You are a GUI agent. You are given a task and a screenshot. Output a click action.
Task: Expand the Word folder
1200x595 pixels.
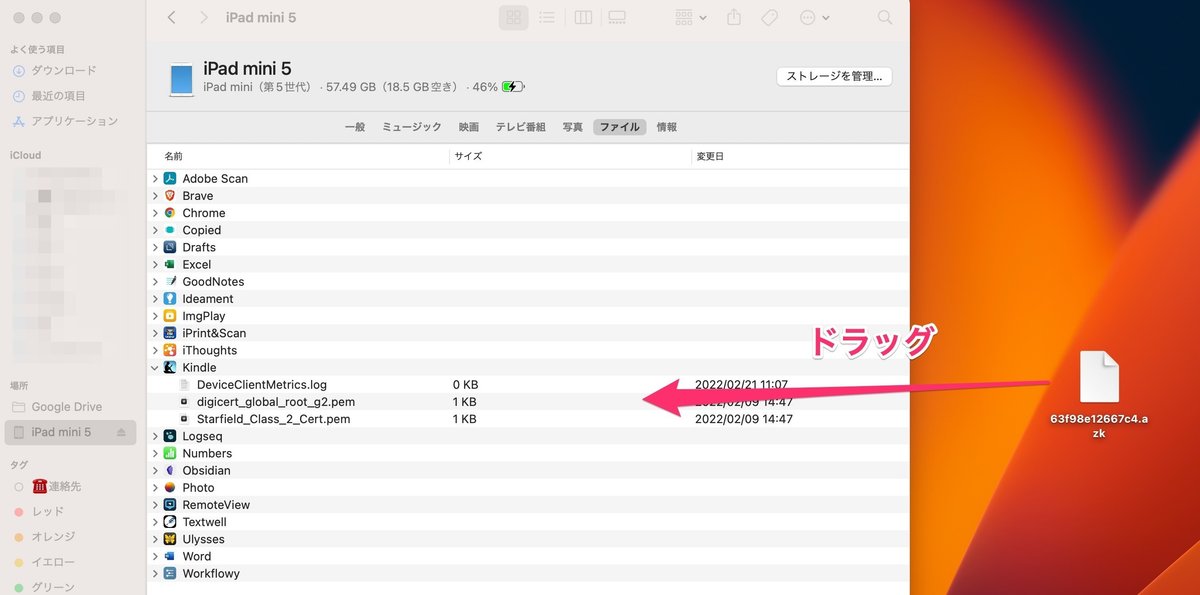tap(155, 557)
